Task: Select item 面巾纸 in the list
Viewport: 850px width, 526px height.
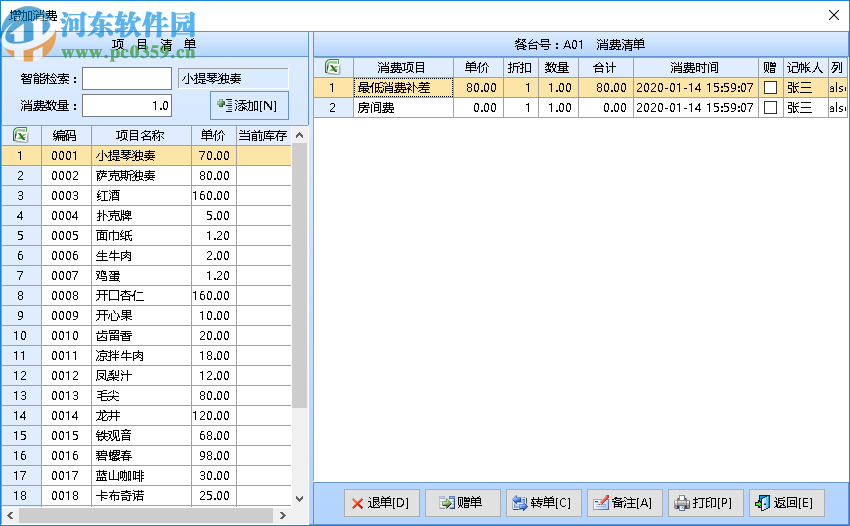Action: 141,236
